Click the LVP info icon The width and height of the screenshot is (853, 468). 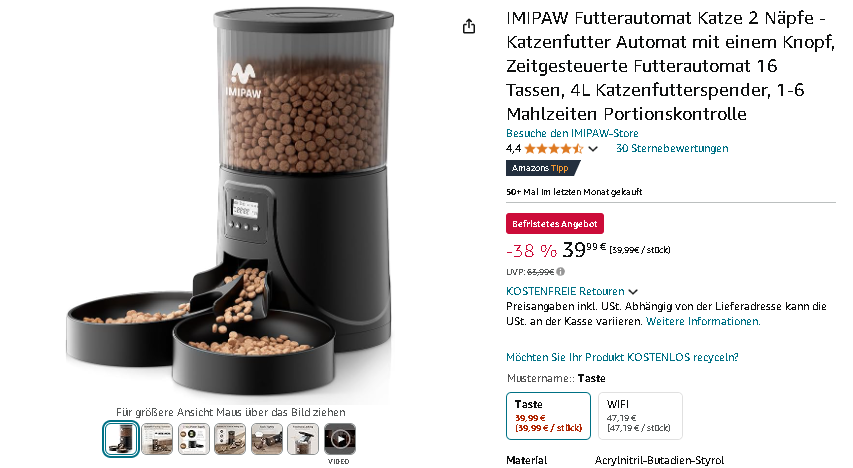(560, 272)
